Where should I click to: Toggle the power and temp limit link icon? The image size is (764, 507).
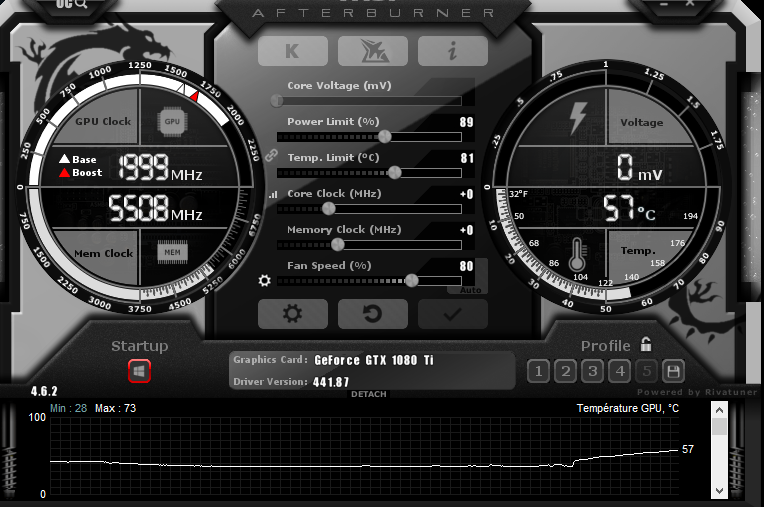[271, 155]
